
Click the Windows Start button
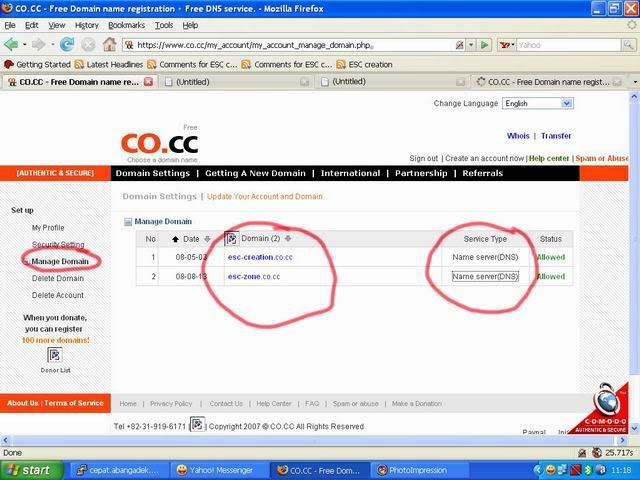click(x=32, y=470)
